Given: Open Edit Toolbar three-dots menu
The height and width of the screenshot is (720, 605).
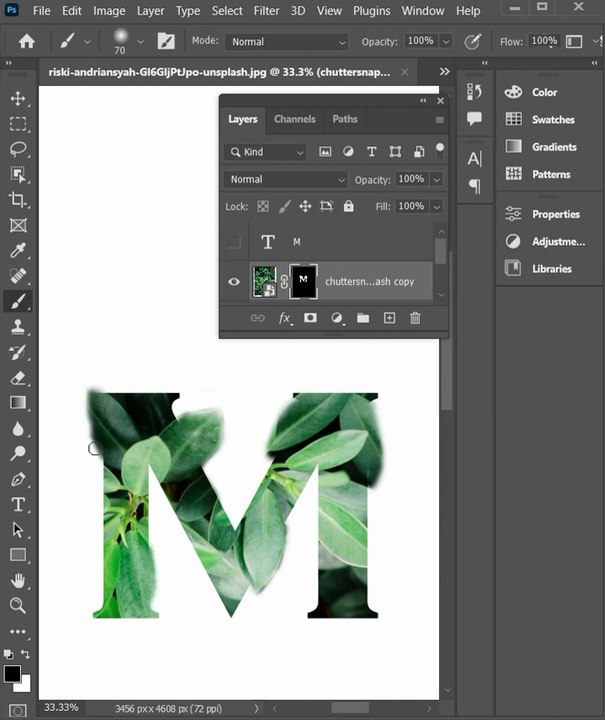Looking at the screenshot, I should (x=18, y=632).
